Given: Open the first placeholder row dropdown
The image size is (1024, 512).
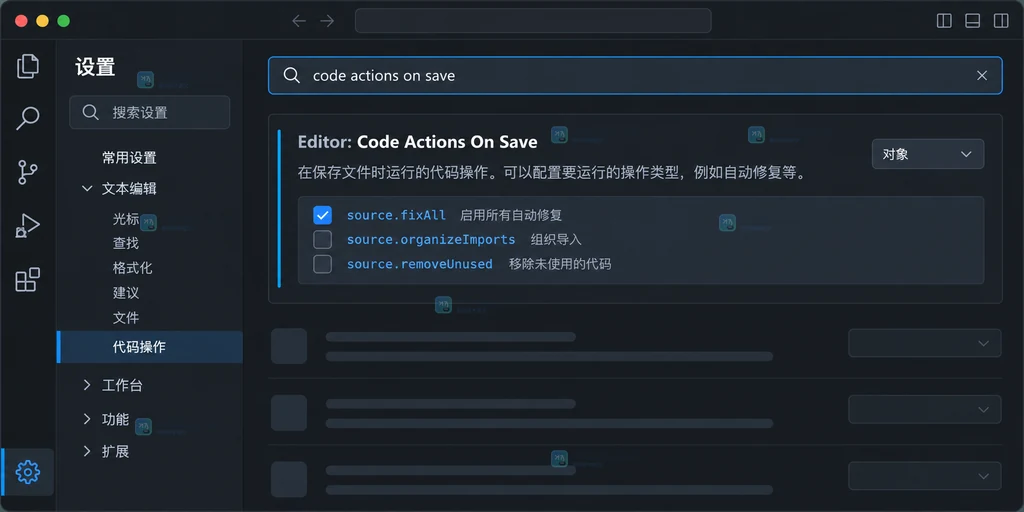Looking at the screenshot, I should coord(925,343).
